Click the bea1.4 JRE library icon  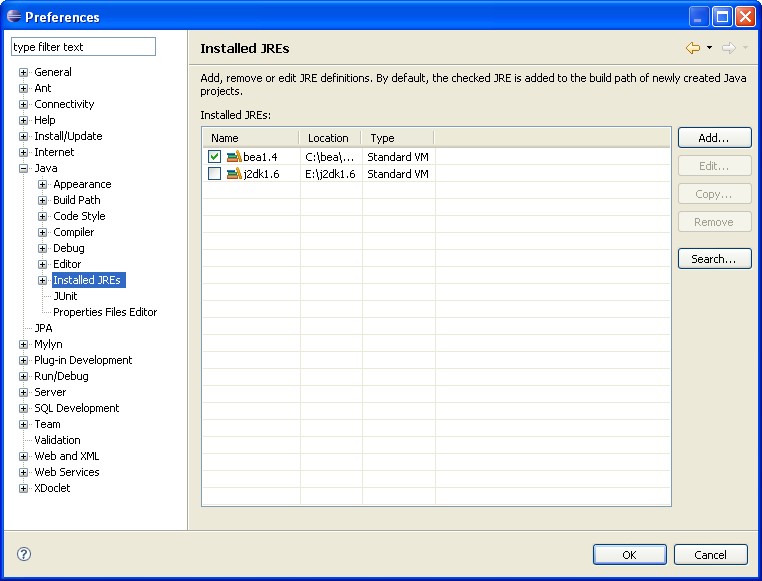(234, 157)
